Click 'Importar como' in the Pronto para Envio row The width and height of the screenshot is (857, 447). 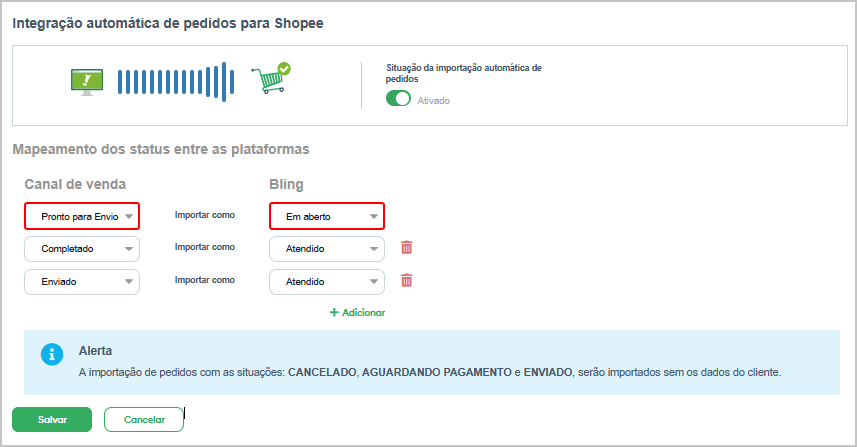tap(204, 215)
